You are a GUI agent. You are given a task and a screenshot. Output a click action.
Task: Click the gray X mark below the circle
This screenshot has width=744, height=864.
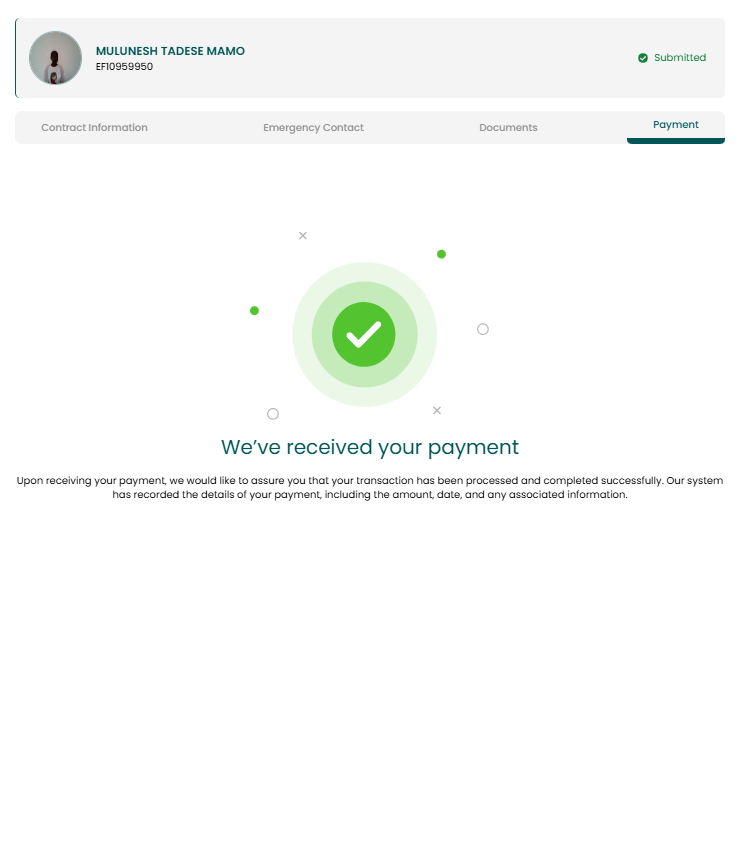(437, 411)
